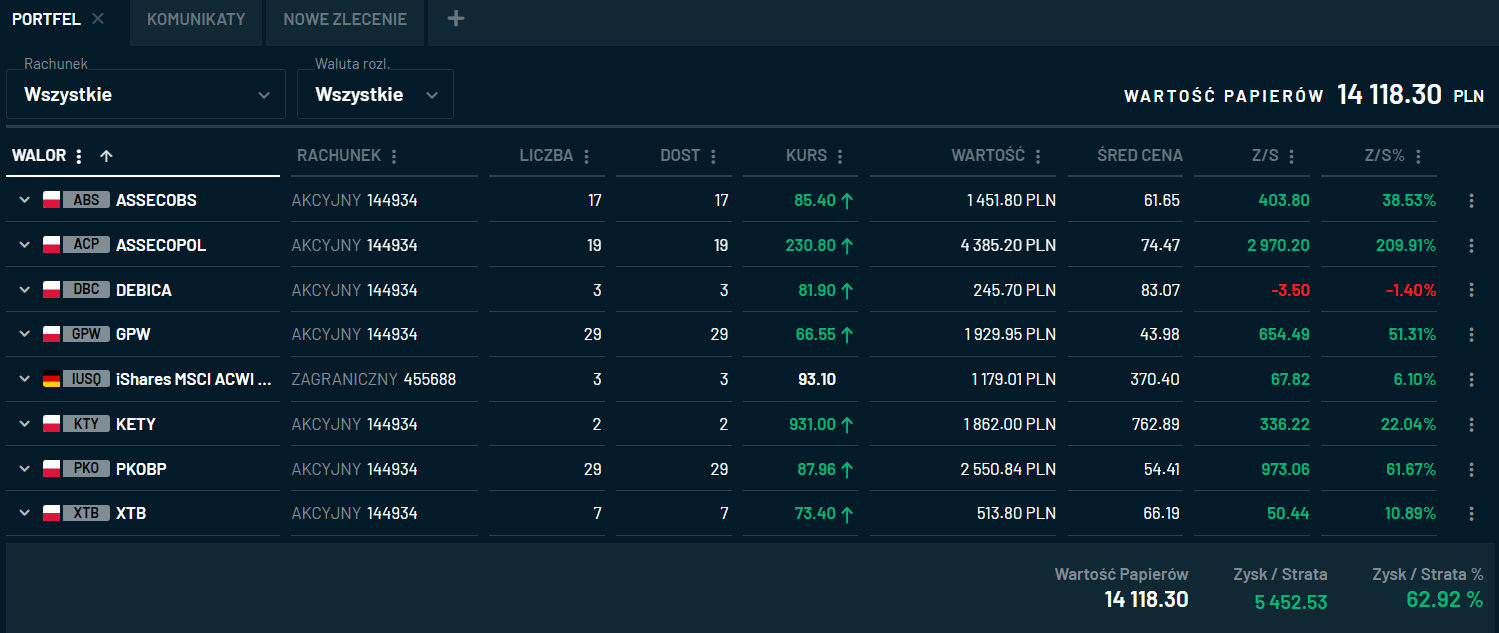Image resolution: width=1499 pixels, height=633 pixels.
Task: Click the DEBICA instrument name
Action: 144,291
